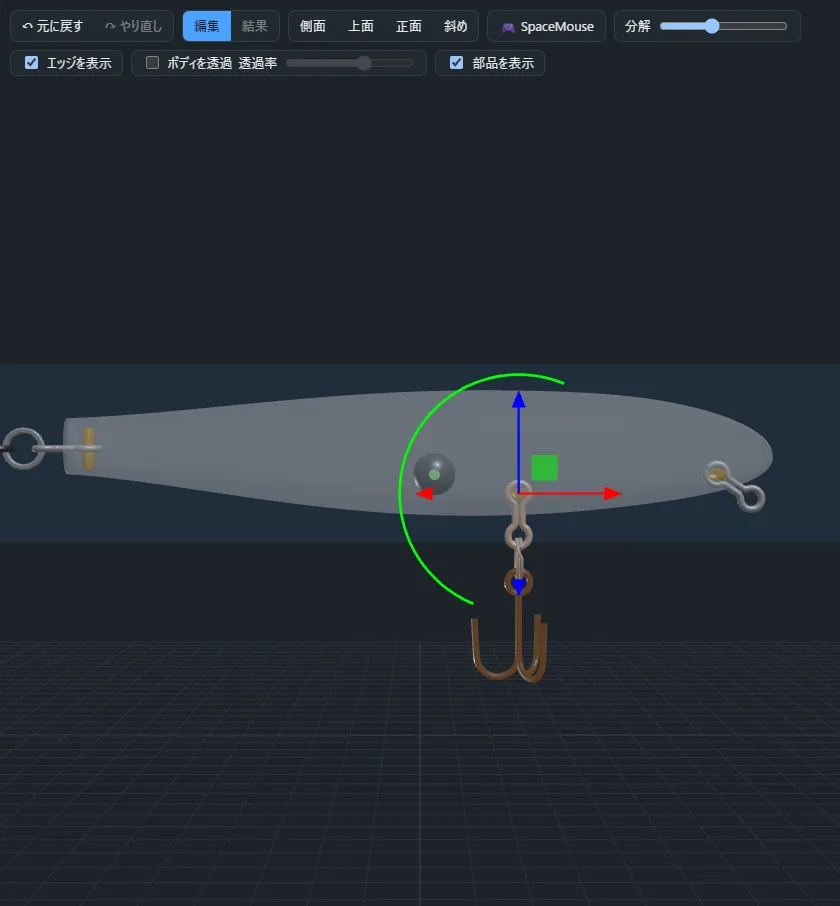The height and width of the screenshot is (906, 840).
Task: Select the 斜め diagonal view
Action: click(x=455, y=26)
